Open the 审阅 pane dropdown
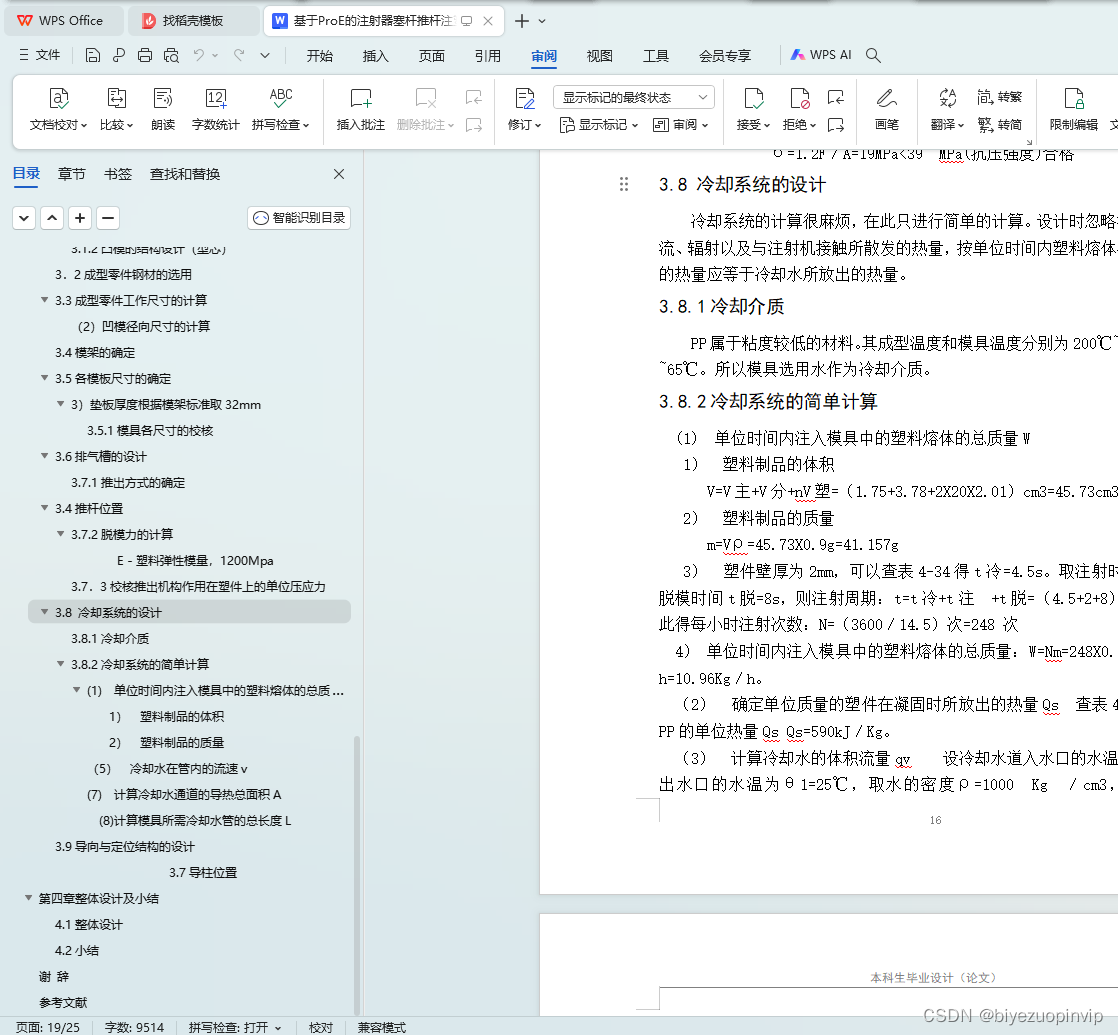The height and width of the screenshot is (1035, 1118). coord(680,125)
